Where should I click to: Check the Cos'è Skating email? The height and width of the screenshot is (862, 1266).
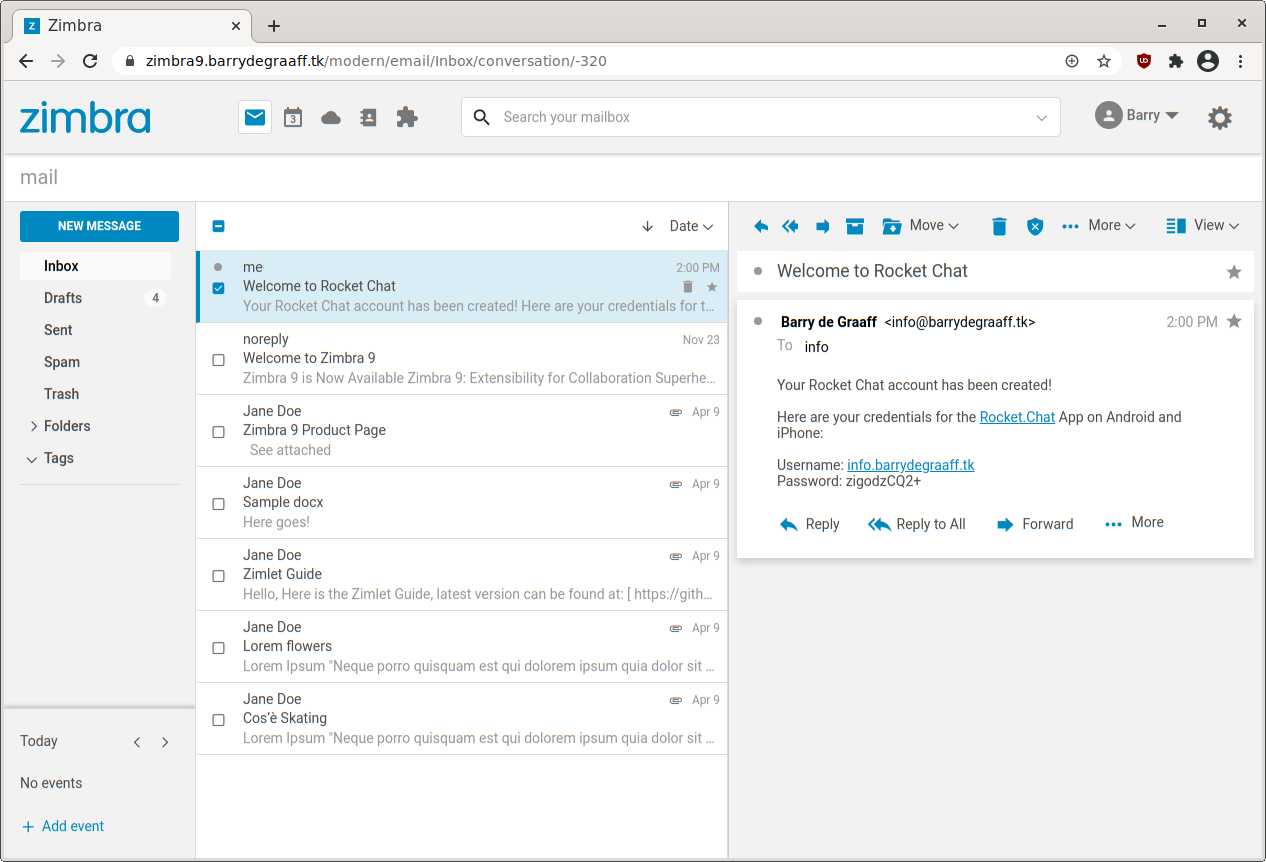pyautogui.click(x=219, y=720)
